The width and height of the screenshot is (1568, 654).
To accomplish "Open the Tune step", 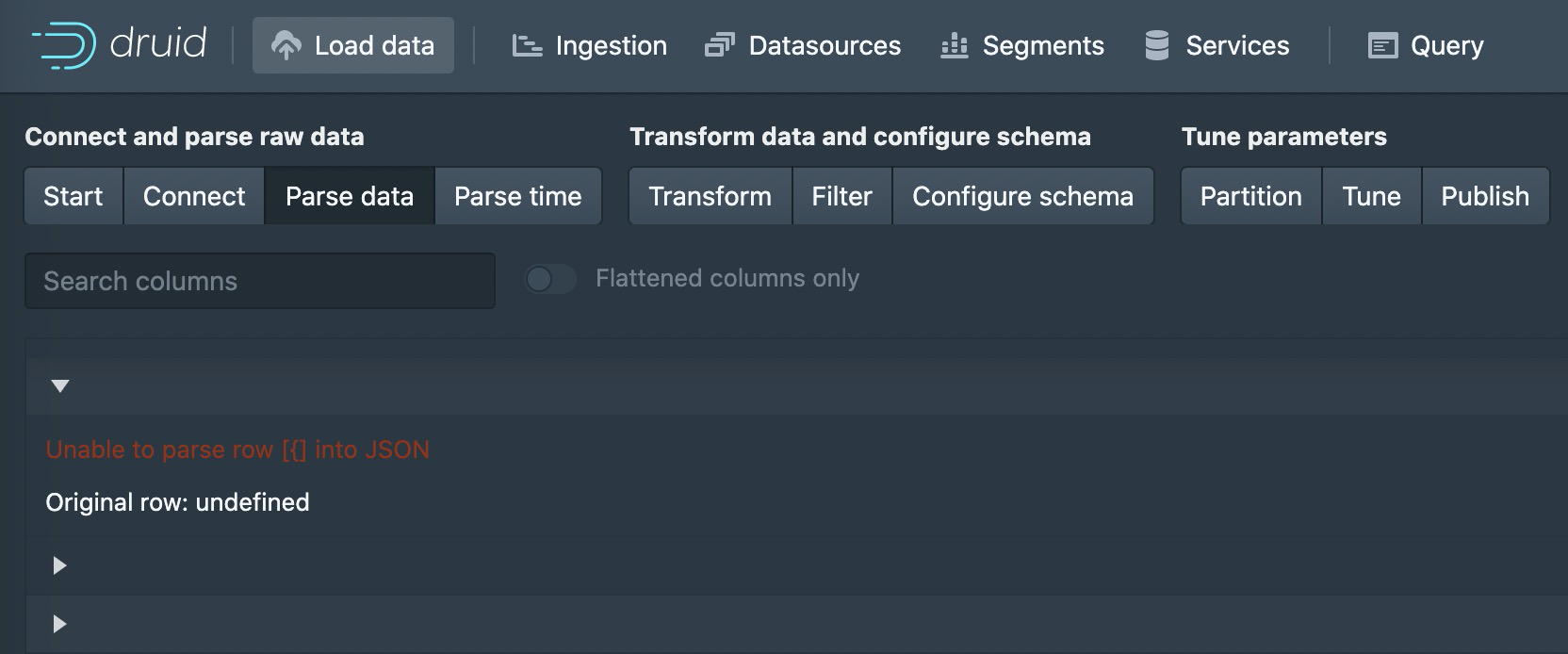I will pos(1371,196).
